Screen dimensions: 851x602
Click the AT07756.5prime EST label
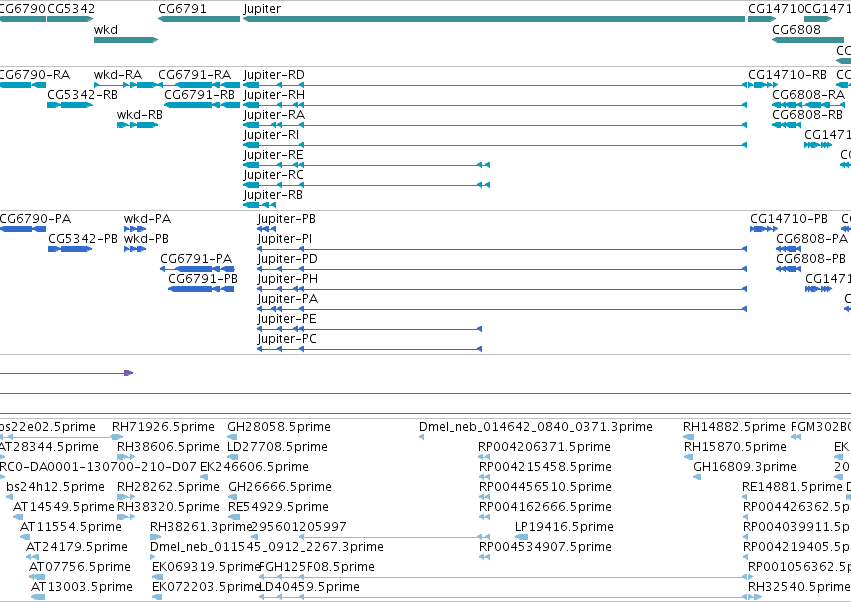[80, 568]
